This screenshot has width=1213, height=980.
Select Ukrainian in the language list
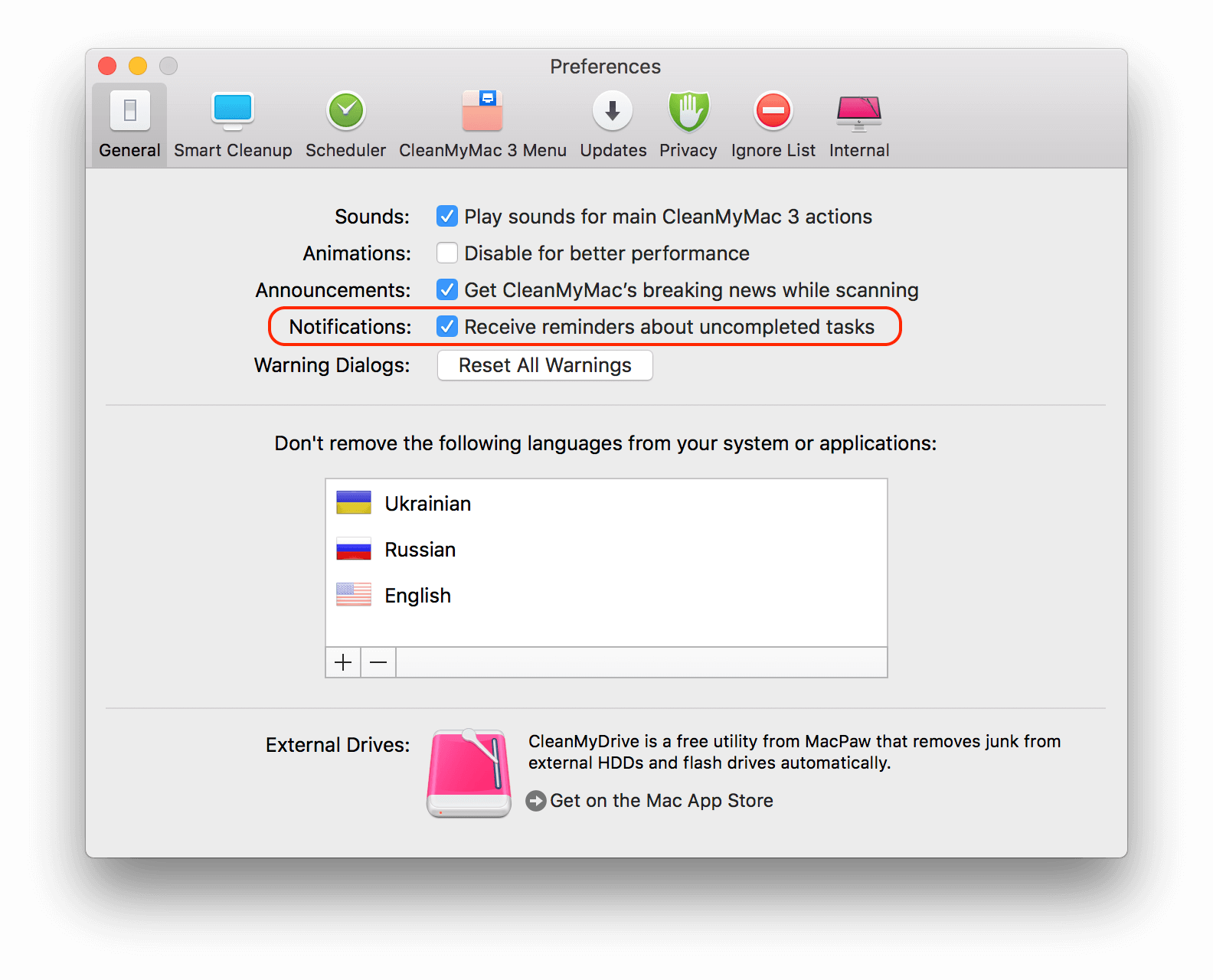(x=606, y=503)
